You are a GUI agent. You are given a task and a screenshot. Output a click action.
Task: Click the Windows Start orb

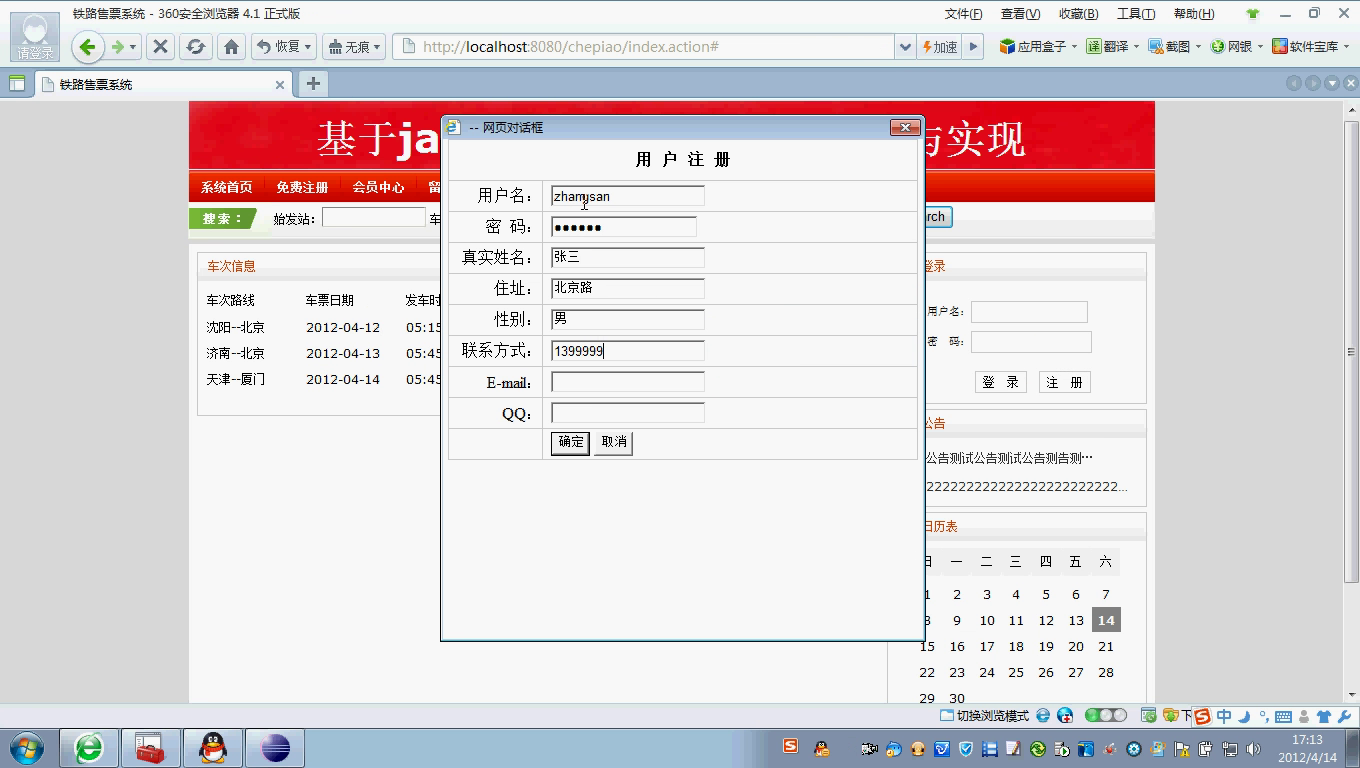pyautogui.click(x=27, y=748)
